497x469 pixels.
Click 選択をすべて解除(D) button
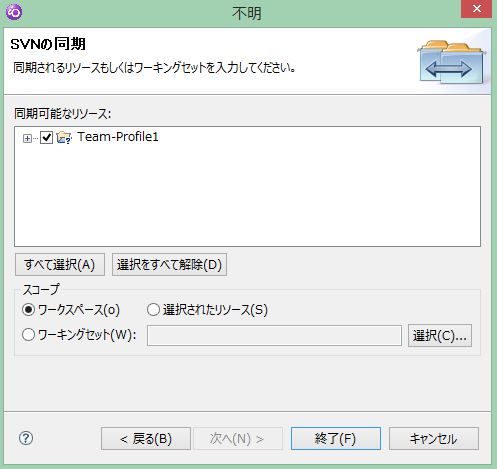(x=169, y=265)
